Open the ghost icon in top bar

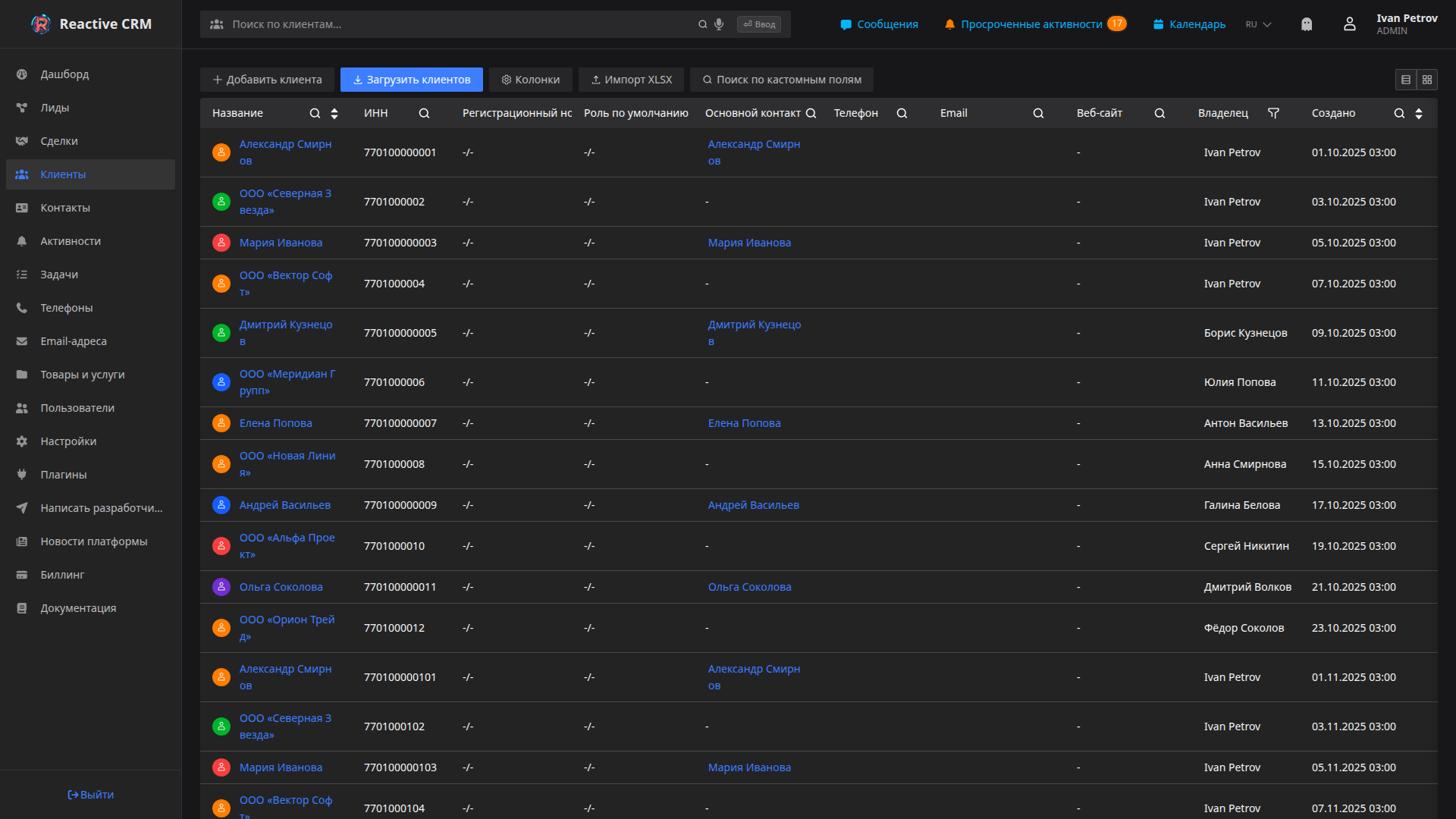point(1307,24)
